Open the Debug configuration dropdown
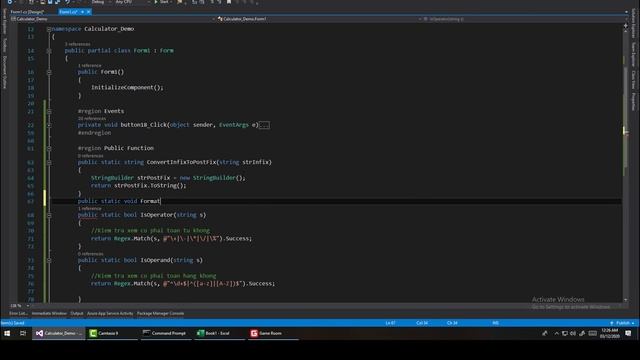 (x=100, y=2)
